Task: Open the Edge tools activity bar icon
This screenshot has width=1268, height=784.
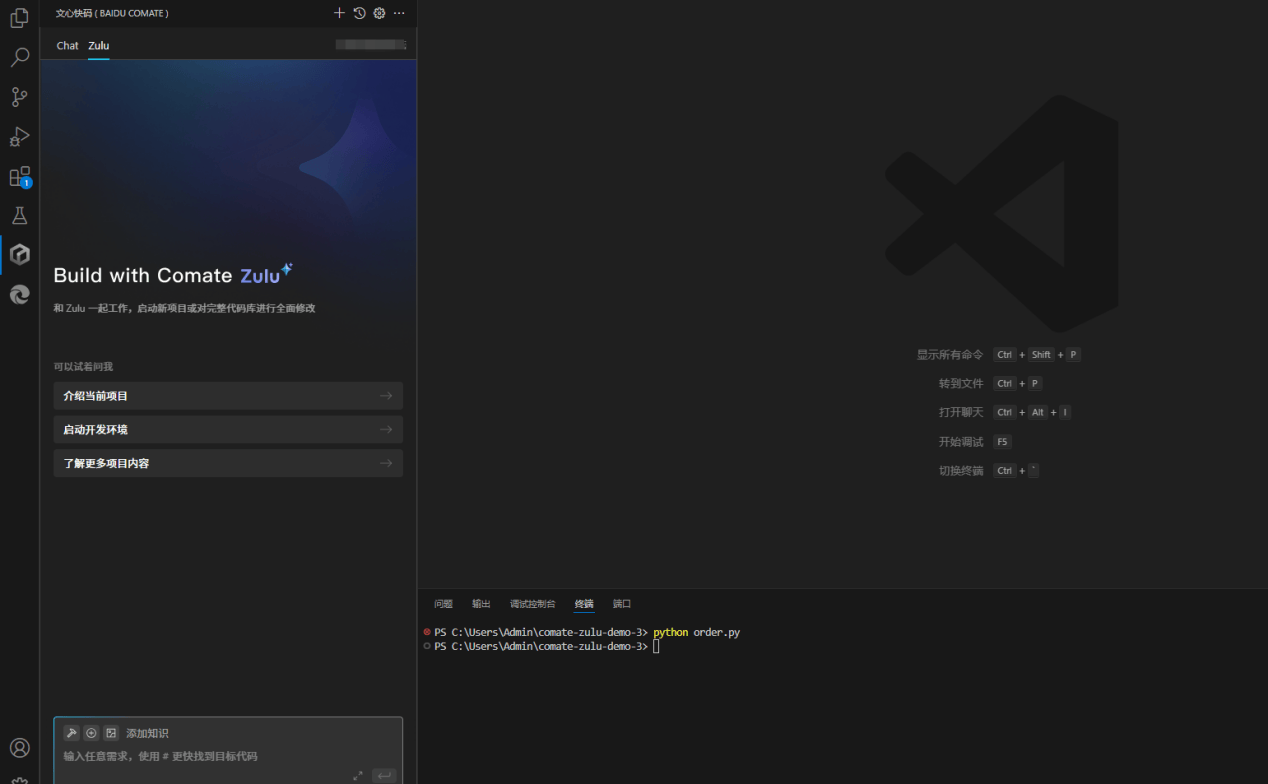Action: coord(19,294)
